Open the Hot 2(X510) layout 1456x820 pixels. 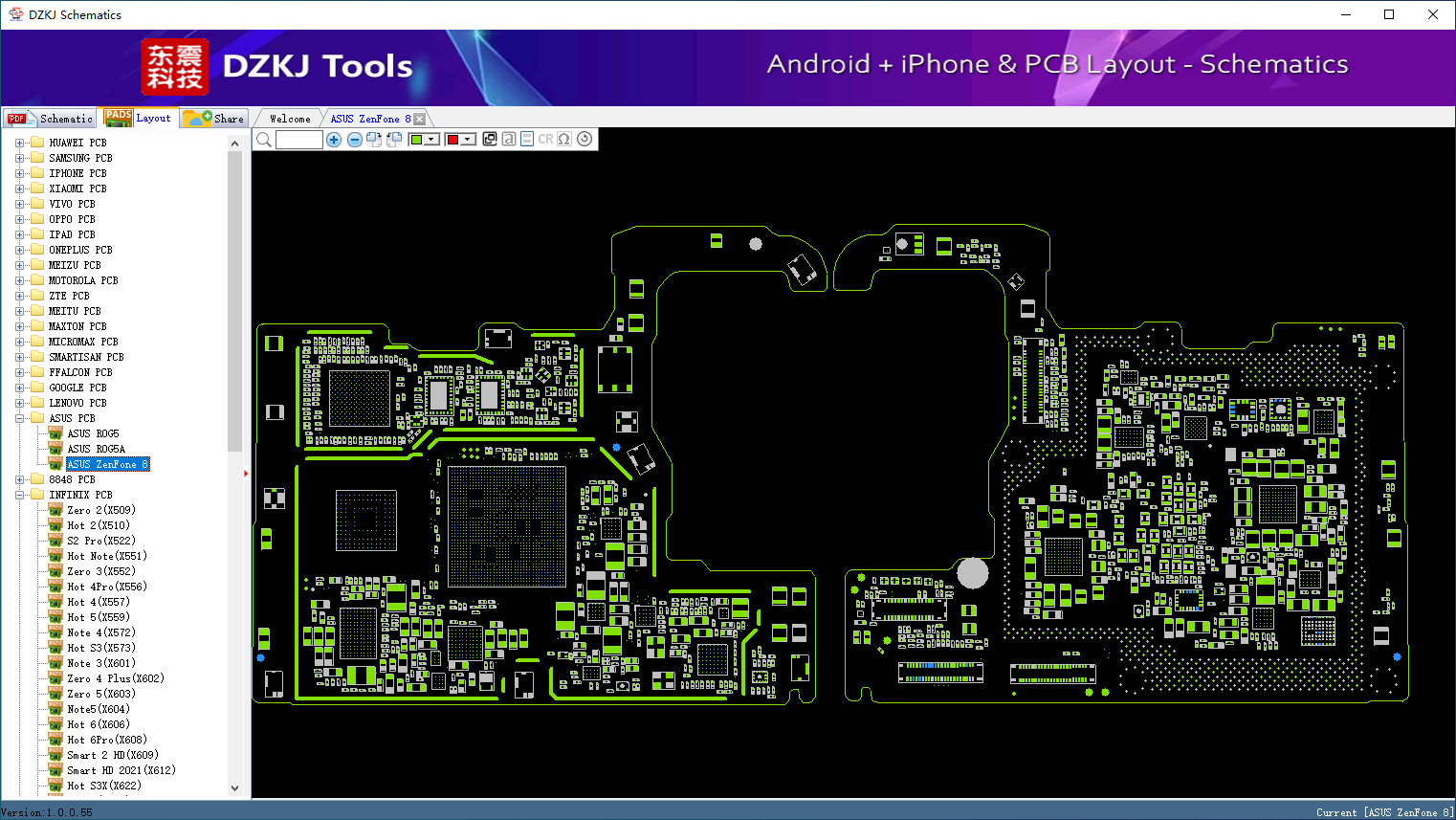click(x=99, y=525)
